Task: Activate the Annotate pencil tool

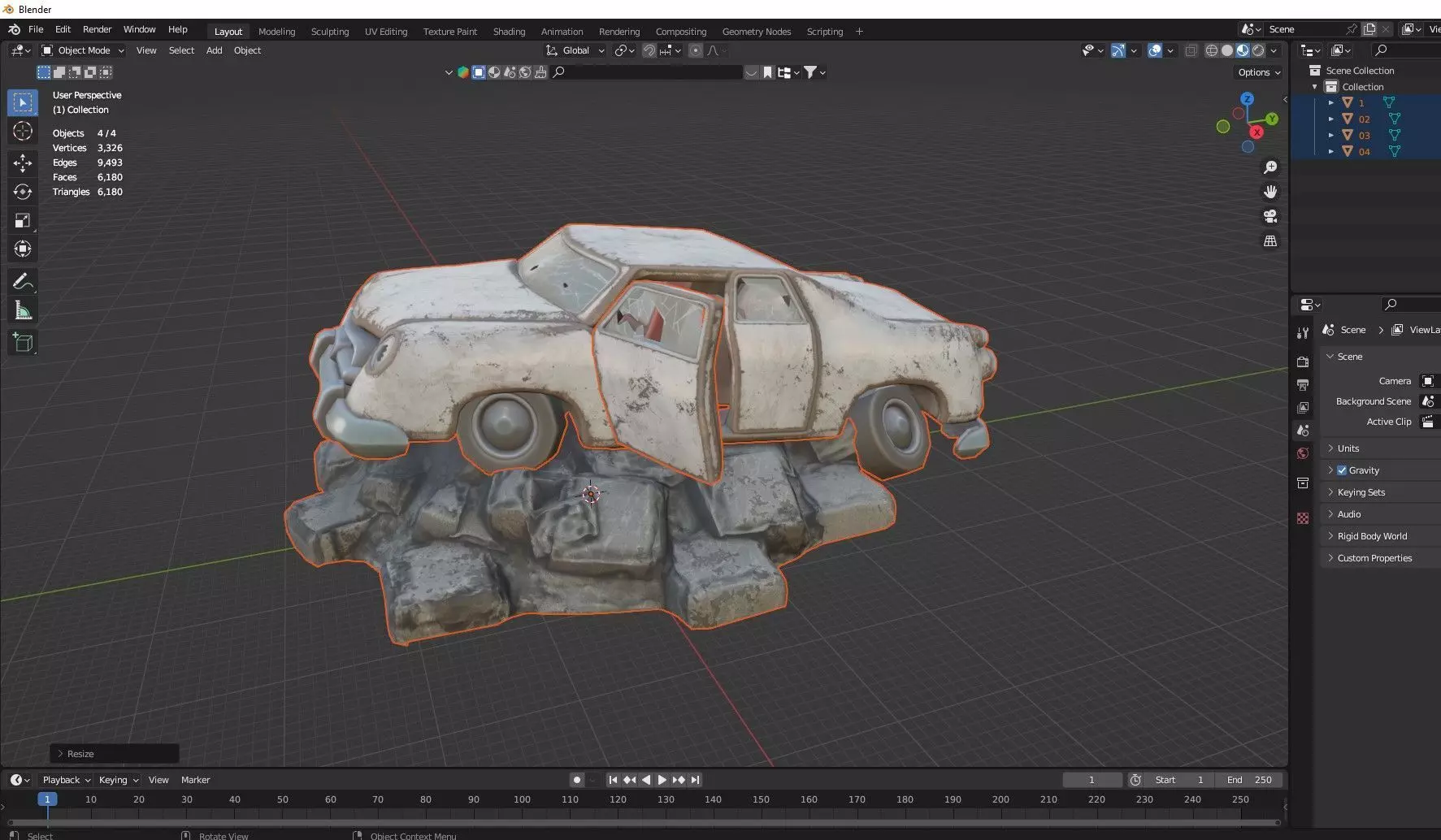Action: (x=23, y=282)
